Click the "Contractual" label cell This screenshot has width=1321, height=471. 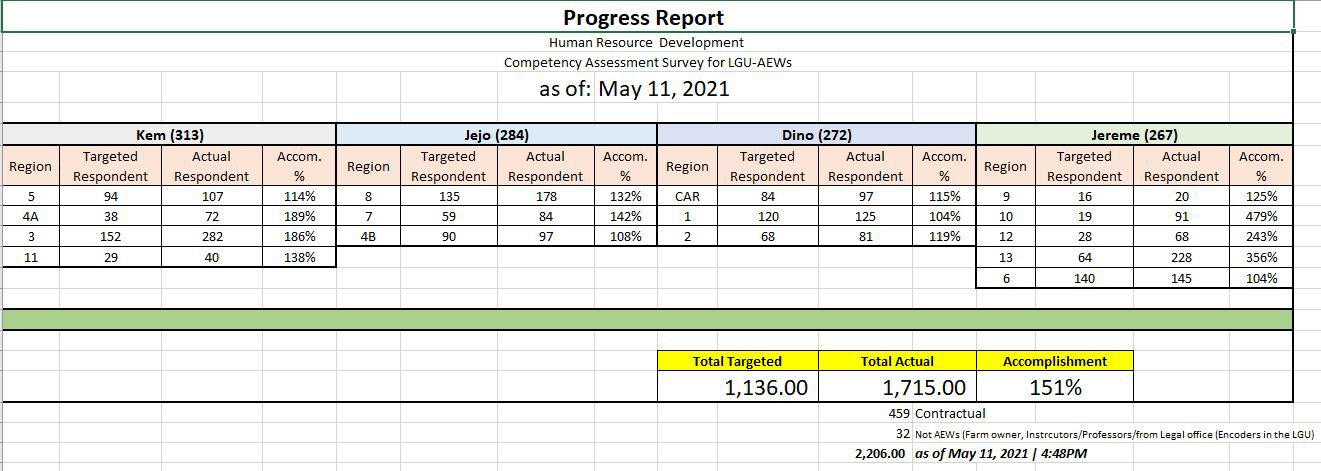coord(950,413)
